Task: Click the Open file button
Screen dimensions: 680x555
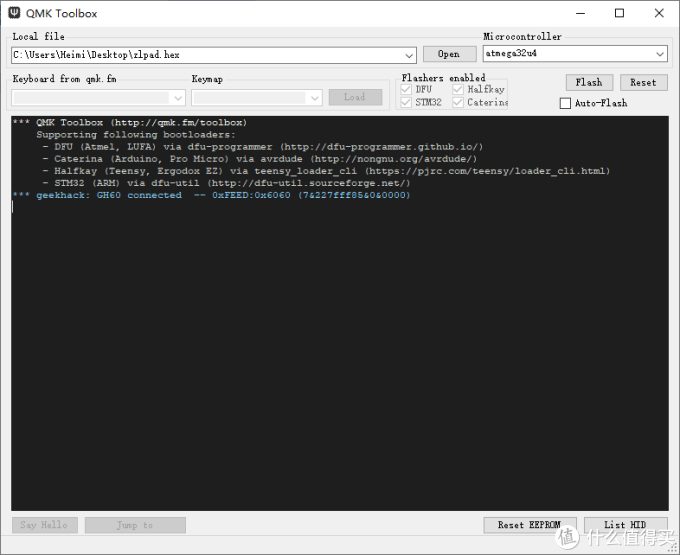Action: click(x=449, y=54)
